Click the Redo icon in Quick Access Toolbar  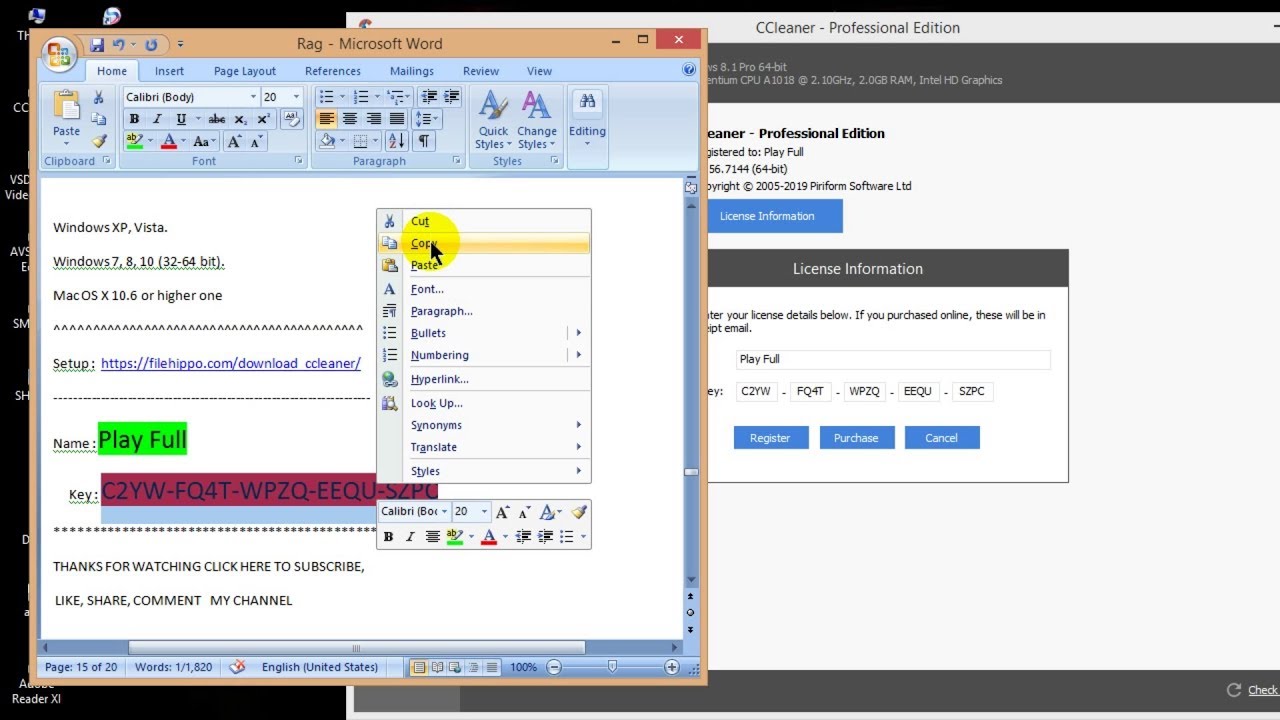pos(151,45)
